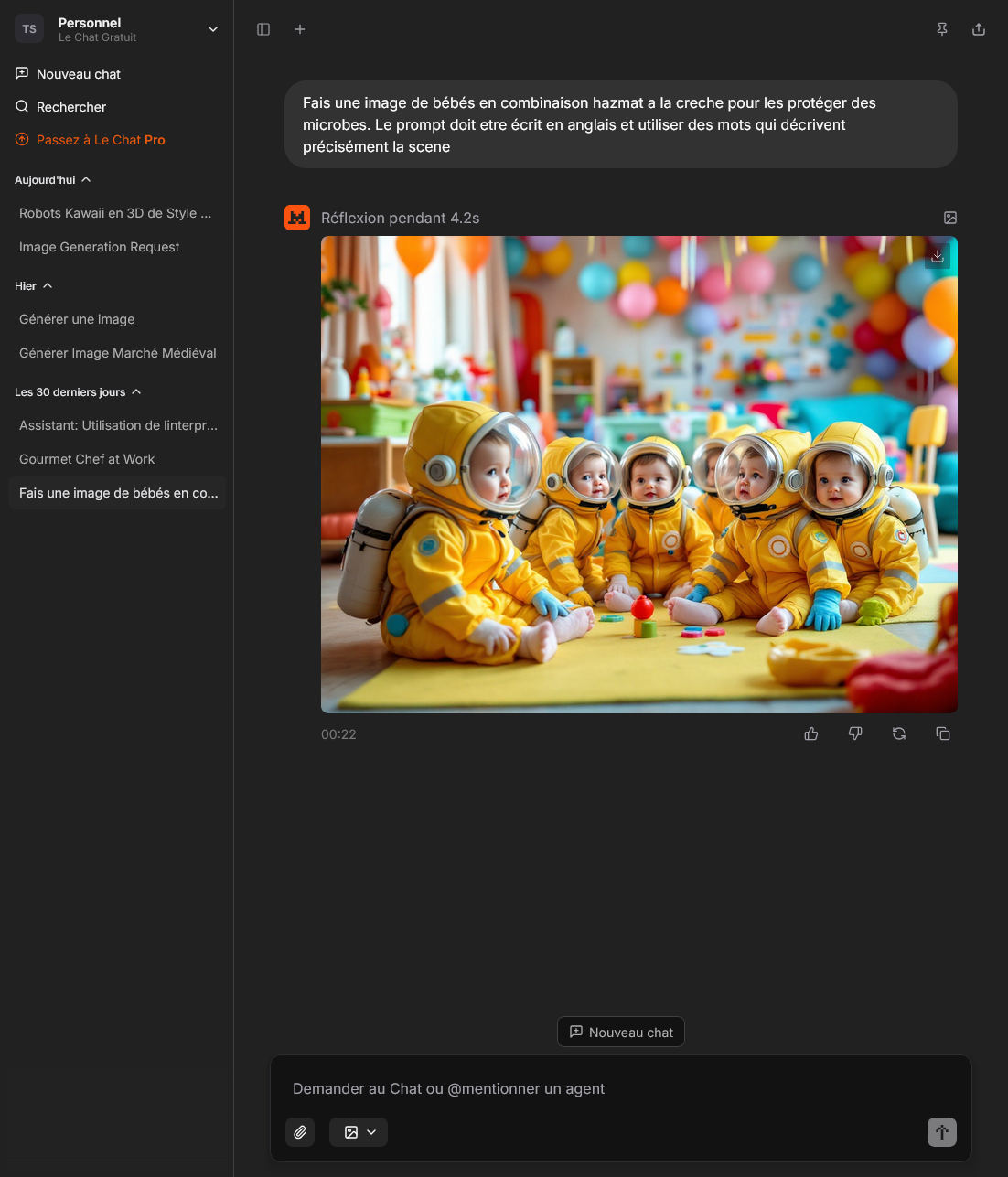
Task: Collapse the Aujourd'hui section
Action: pos(86,180)
